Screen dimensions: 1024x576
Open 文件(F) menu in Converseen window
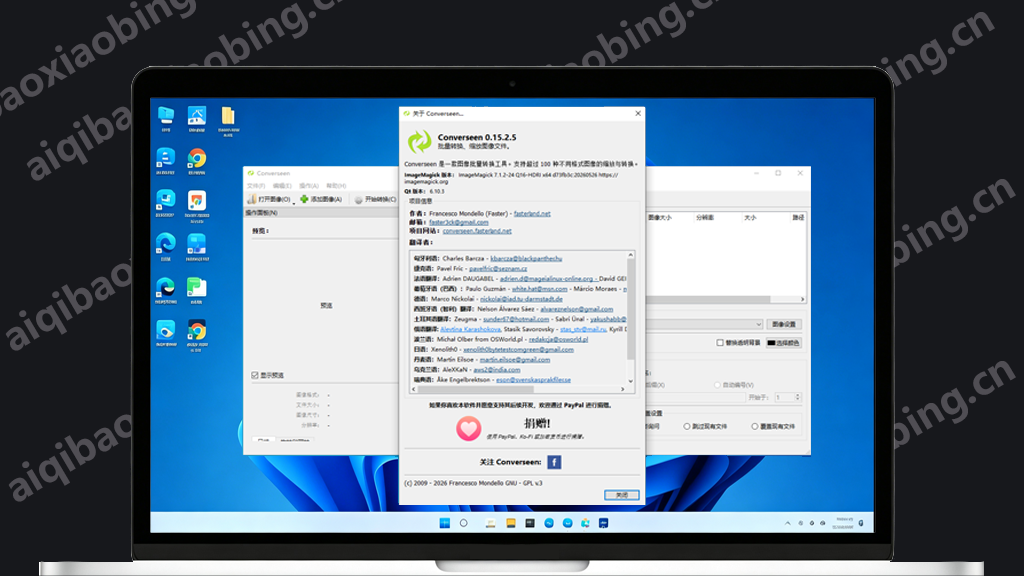click(256, 186)
